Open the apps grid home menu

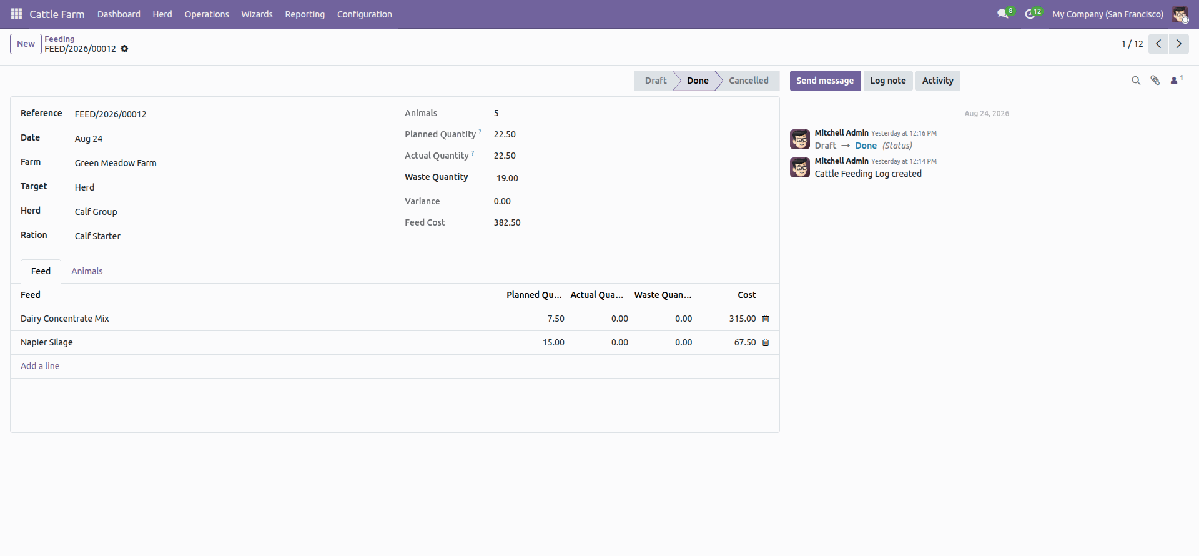(16, 14)
